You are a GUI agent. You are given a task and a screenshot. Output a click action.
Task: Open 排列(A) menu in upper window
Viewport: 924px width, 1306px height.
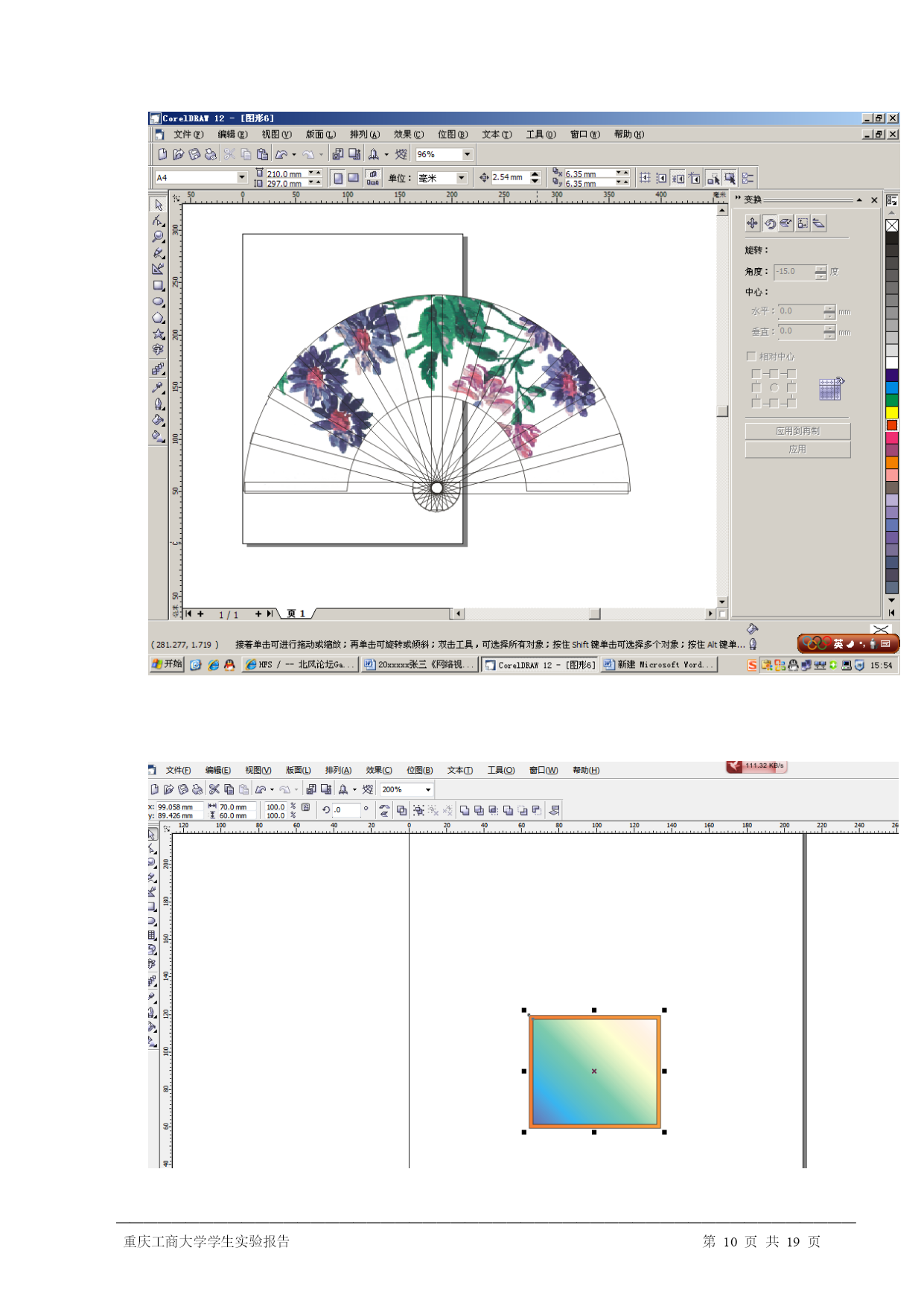pos(365,135)
